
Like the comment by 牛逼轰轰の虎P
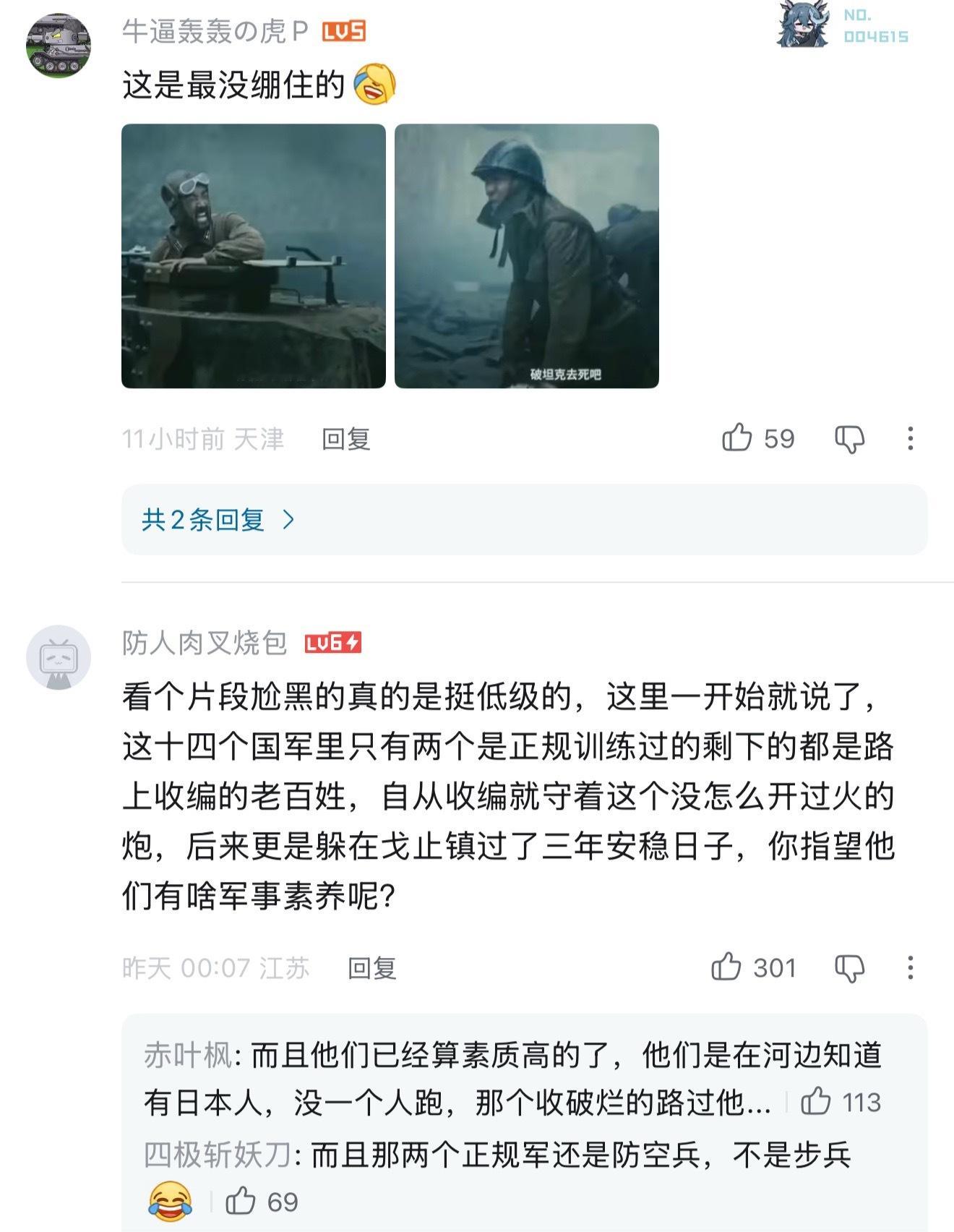(736, 437)
